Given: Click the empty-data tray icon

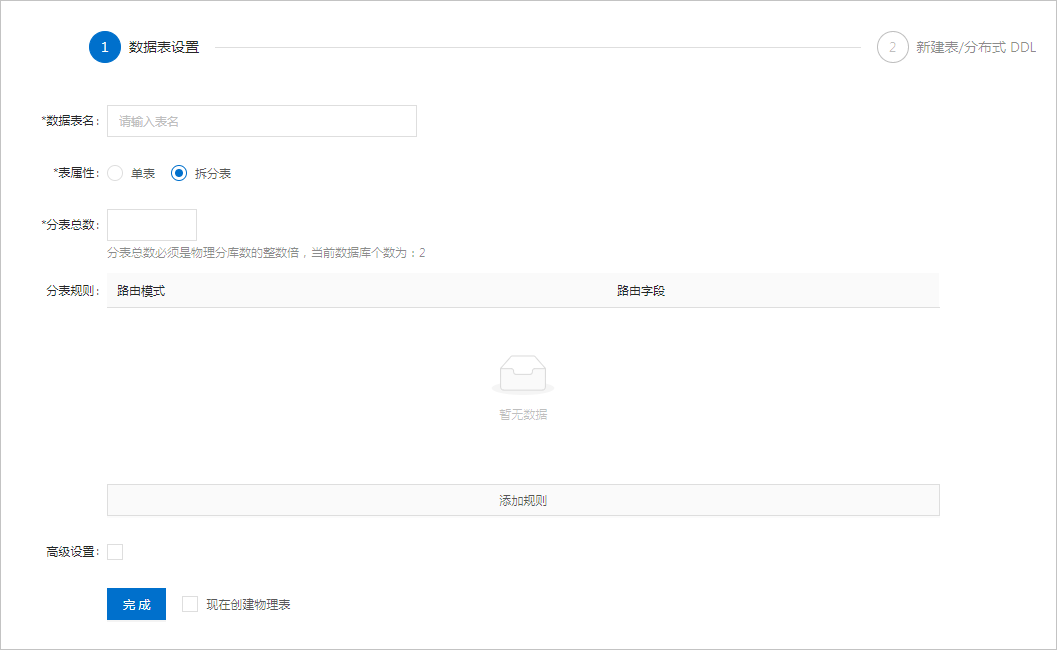Looking at the screenshot, I should tap(523, 374).
